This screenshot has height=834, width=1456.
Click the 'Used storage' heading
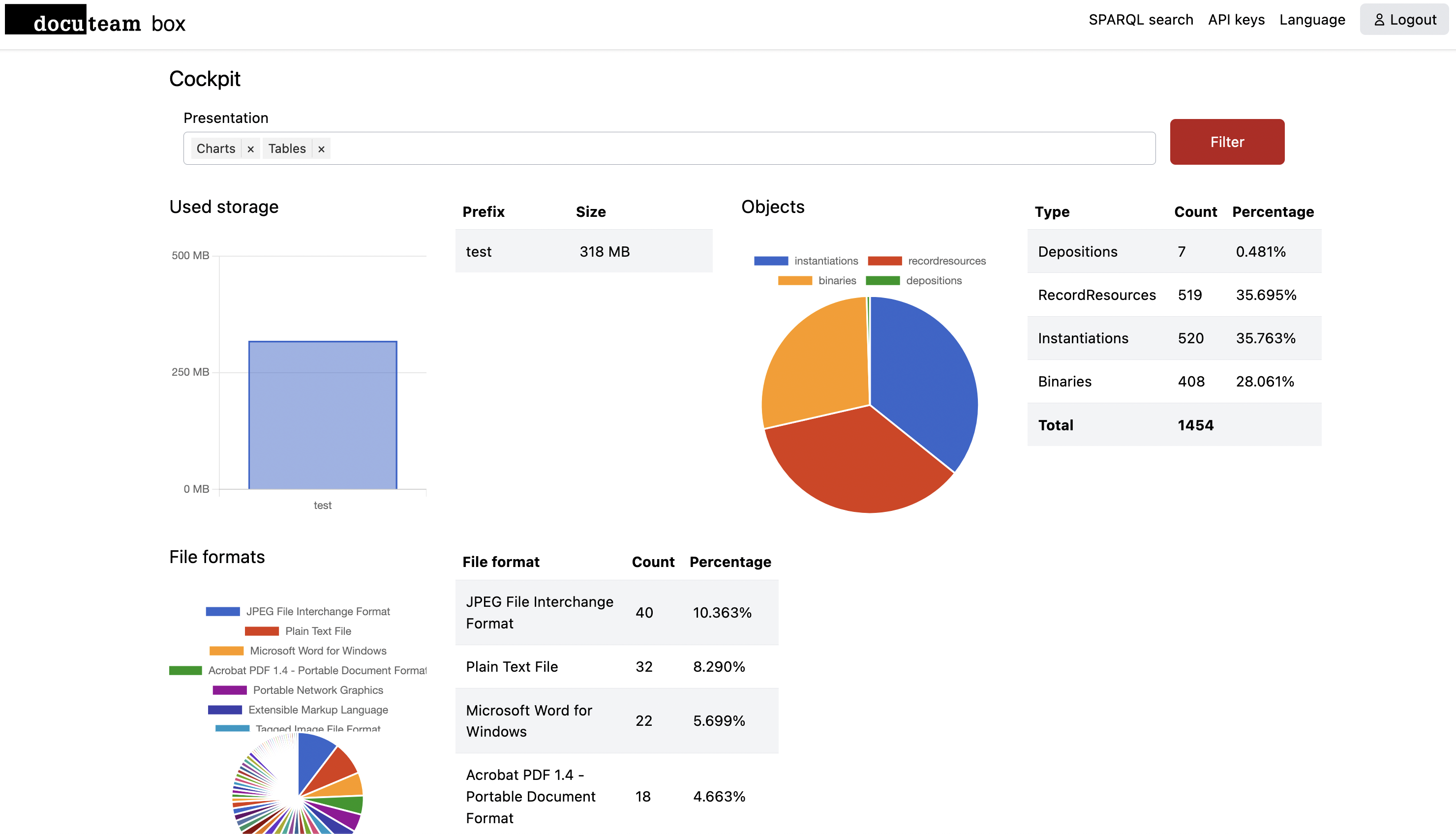pyautogui.click(x=224, y=208)
